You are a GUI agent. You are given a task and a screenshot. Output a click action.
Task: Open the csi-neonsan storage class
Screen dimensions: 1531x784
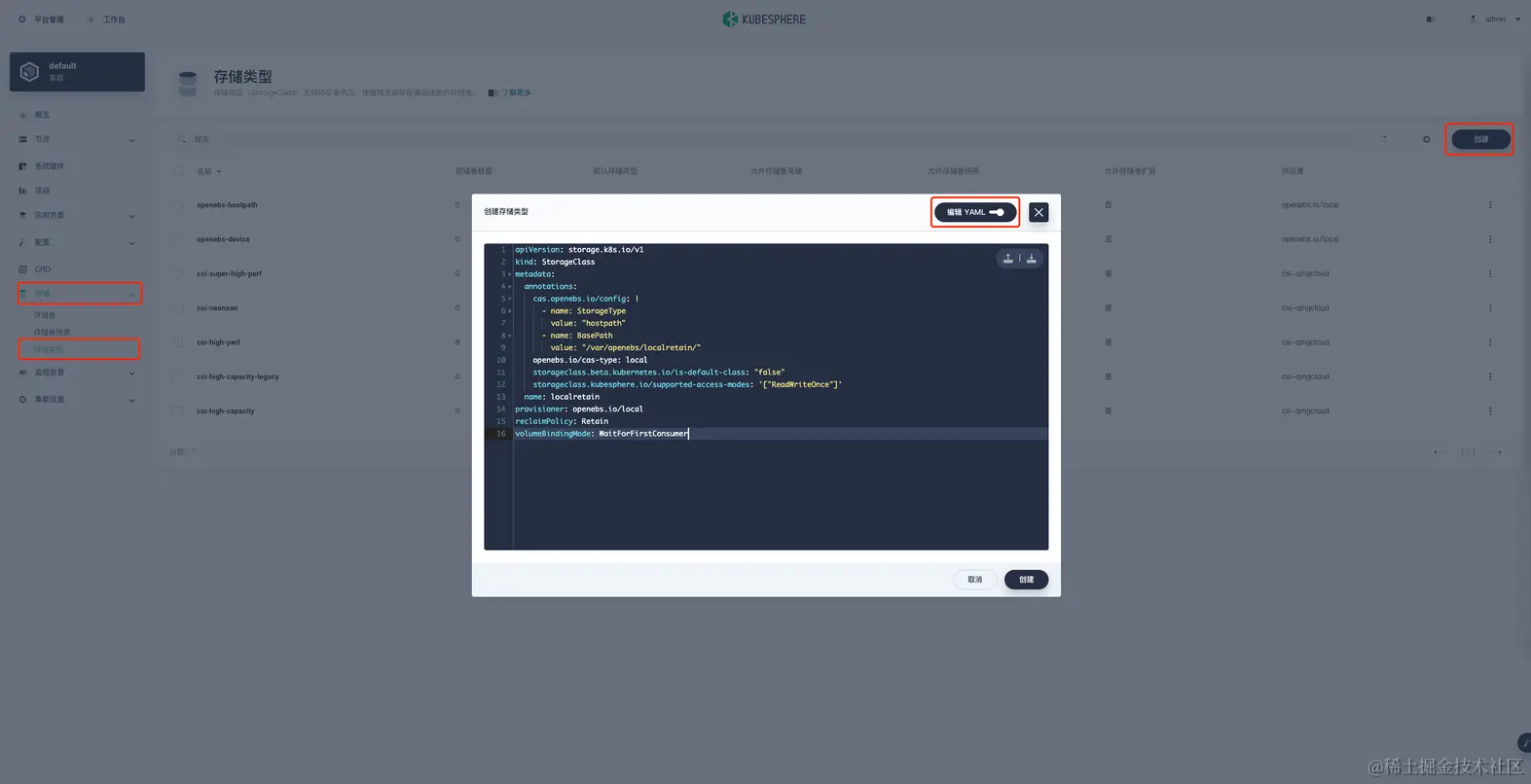217,308
